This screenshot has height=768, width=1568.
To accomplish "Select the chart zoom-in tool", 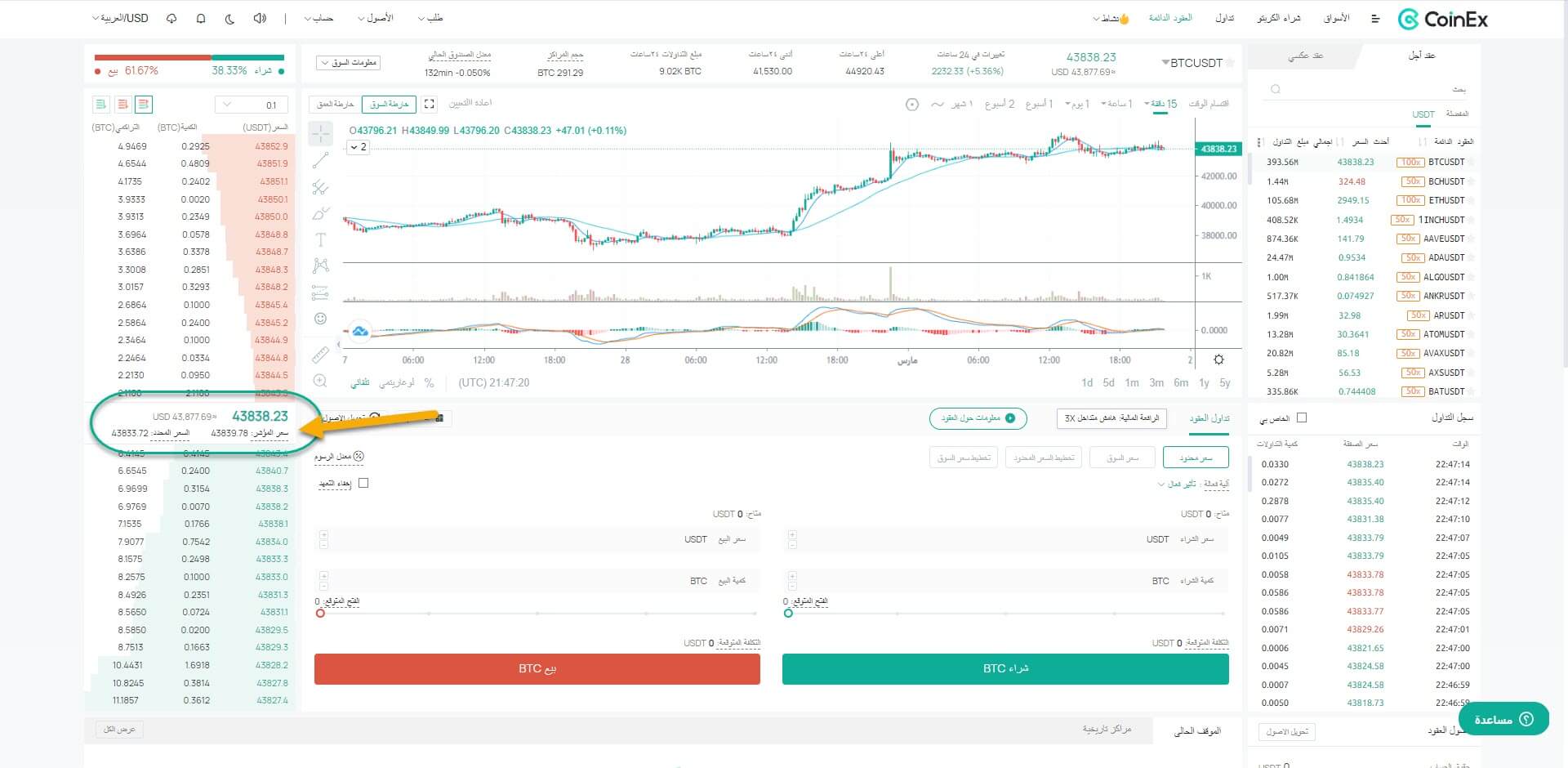I will (x=320, y=381).
